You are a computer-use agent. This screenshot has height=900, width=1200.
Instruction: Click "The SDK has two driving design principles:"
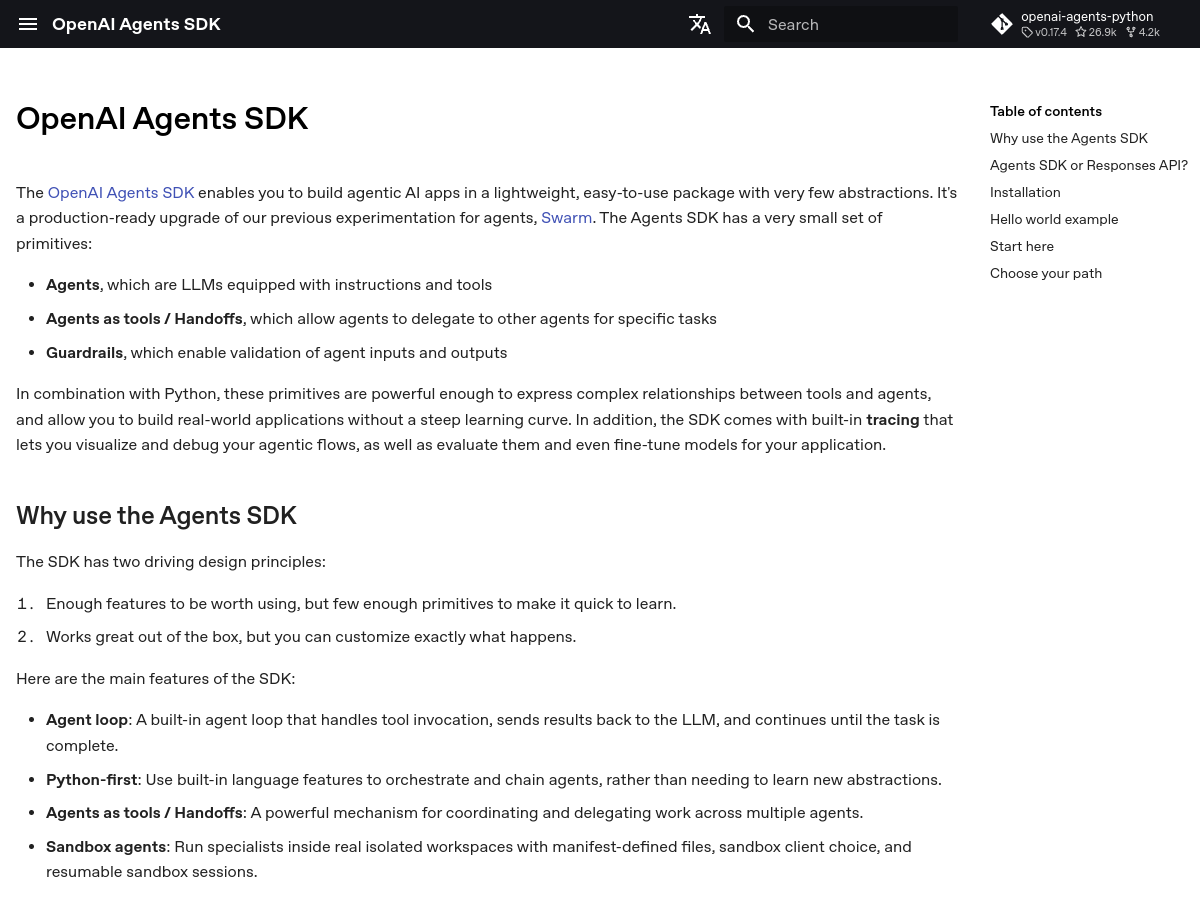click(171, 562)
